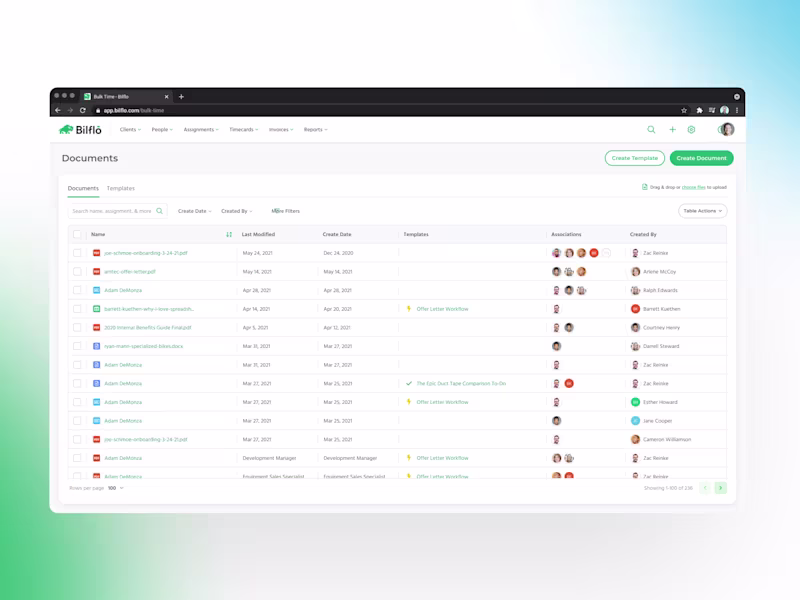This screenshot has width=800, height=600.
Task: Go to next page of results arrow
Action: pos(720,488)
